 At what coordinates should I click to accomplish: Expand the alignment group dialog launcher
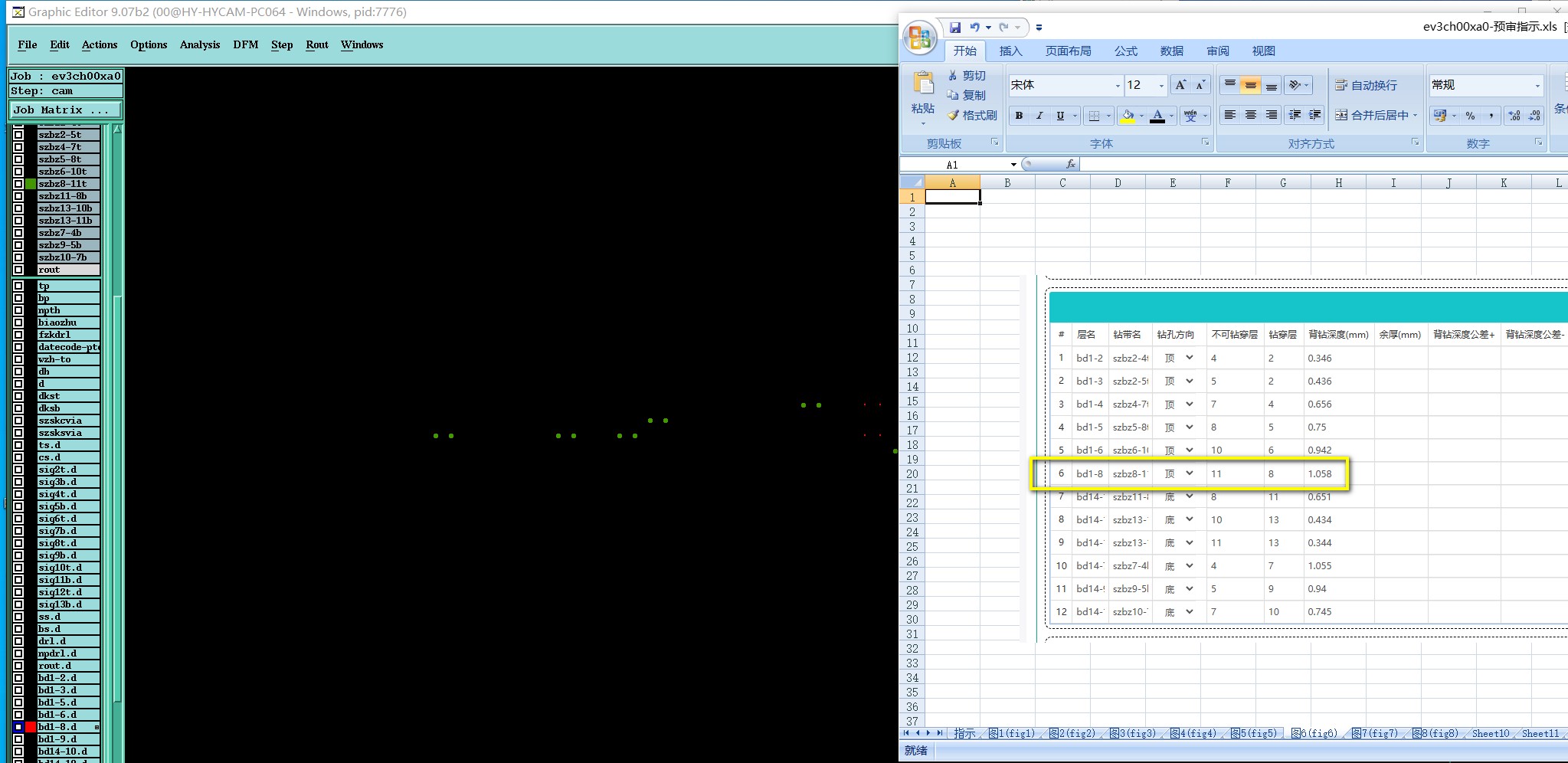(1415, 142)
